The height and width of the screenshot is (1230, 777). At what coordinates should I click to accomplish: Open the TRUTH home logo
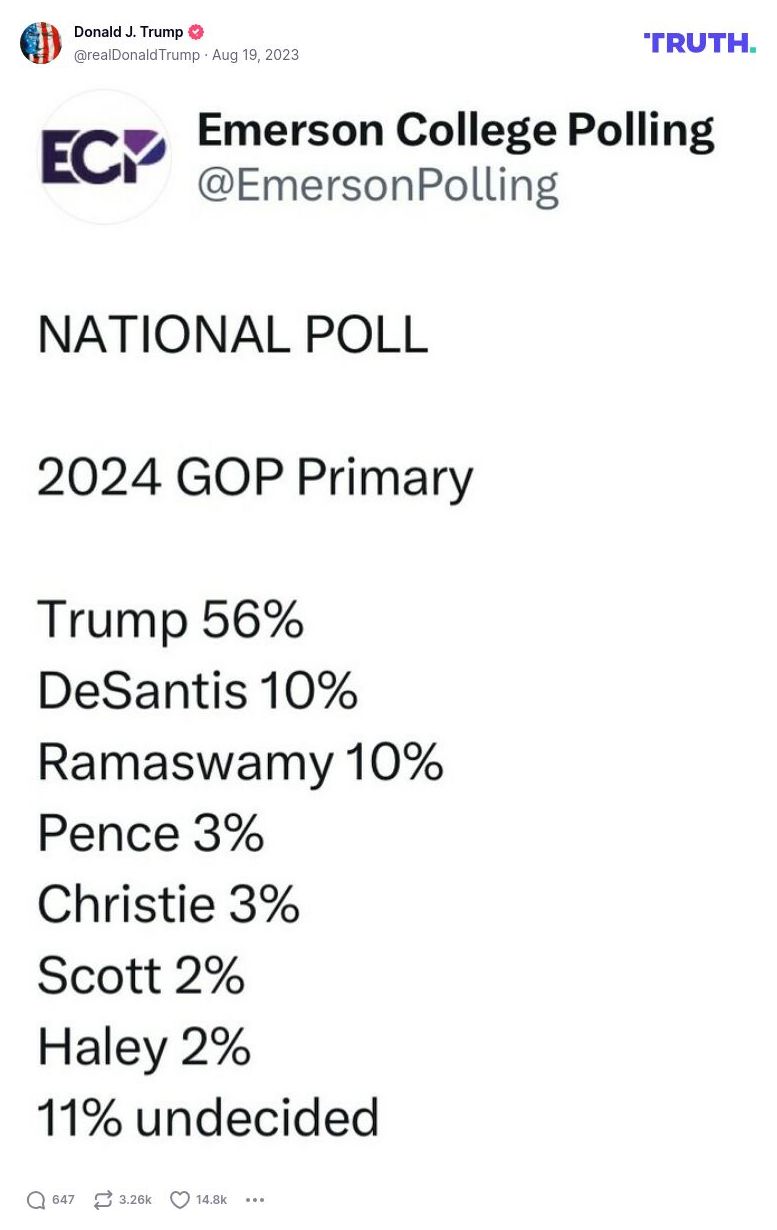699,43
